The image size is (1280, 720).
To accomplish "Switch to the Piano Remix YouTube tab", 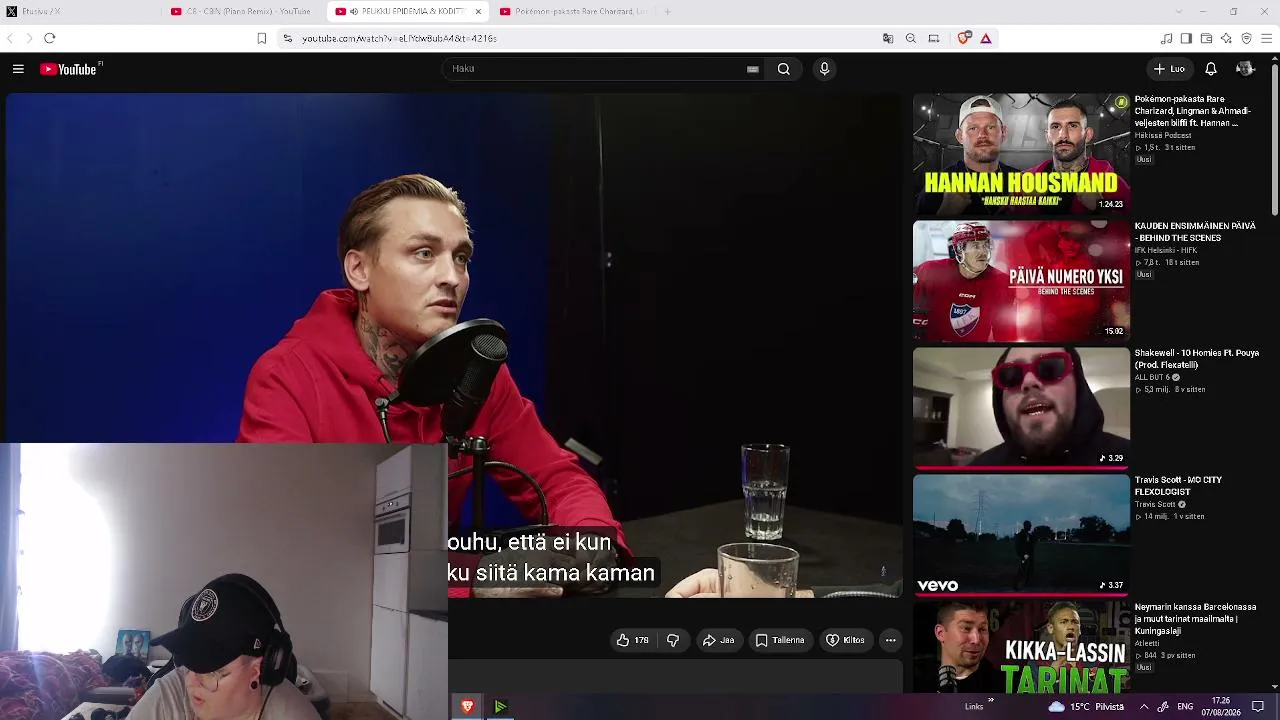I will [x=243, y=12].
